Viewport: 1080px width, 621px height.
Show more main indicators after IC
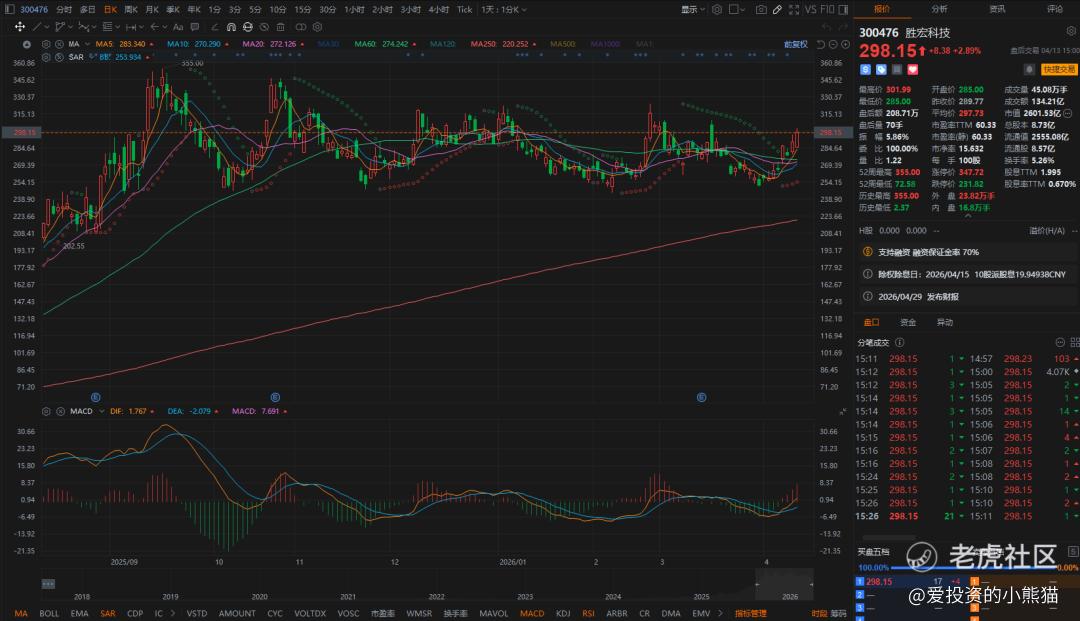(x=173, y=613)
